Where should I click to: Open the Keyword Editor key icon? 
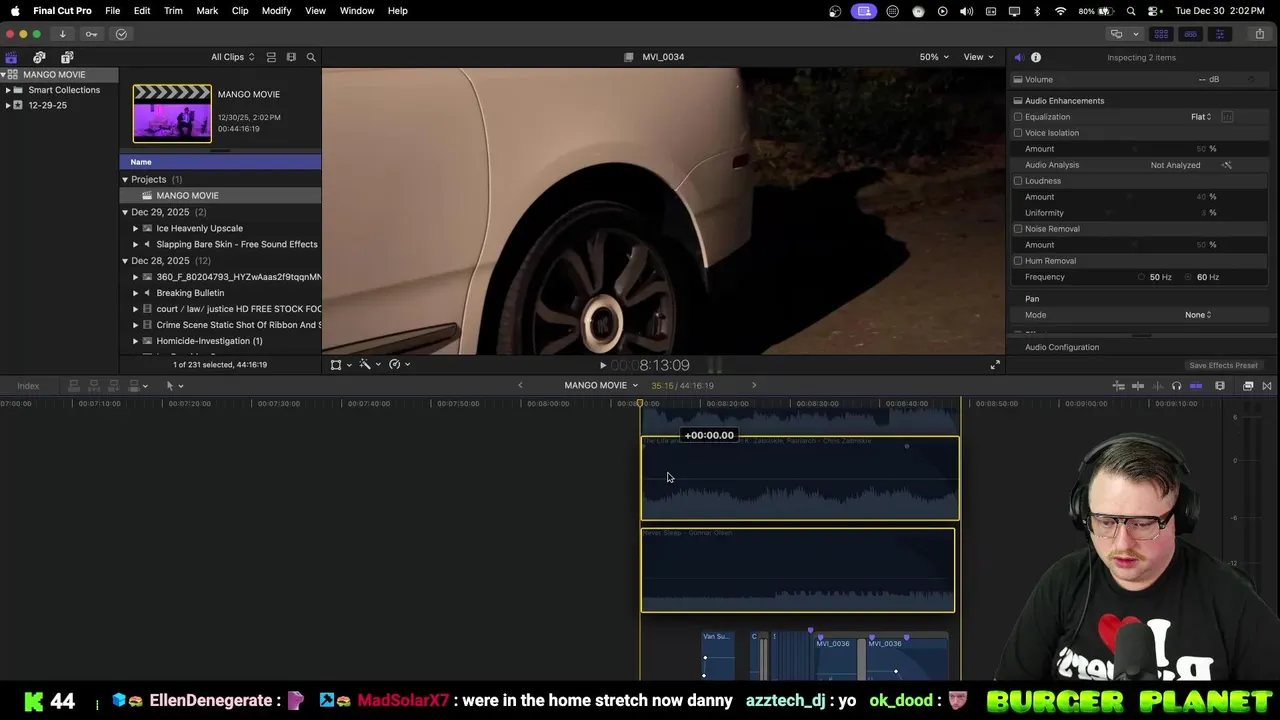point(91,34)
